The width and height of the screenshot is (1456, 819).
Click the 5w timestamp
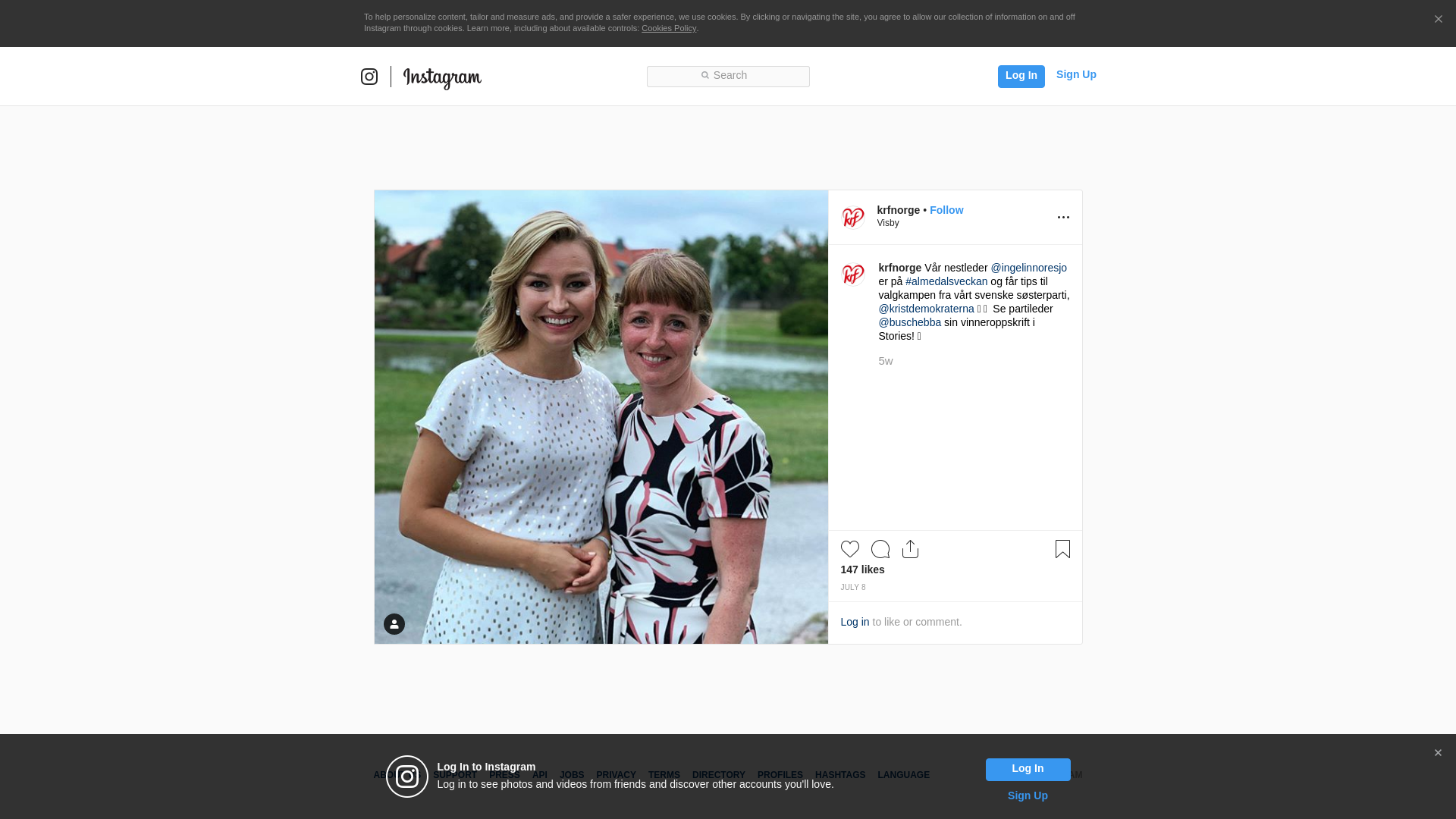pyautogui.click(x=885, y=361)
